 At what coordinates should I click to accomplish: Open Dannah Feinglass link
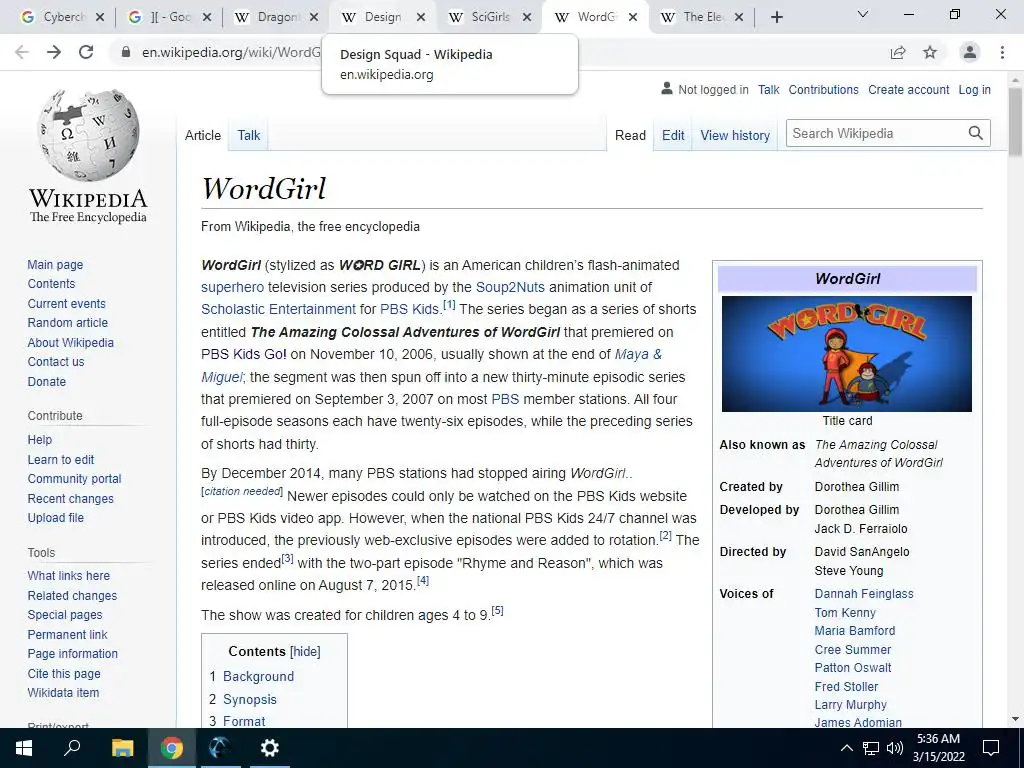pos(864,594)
